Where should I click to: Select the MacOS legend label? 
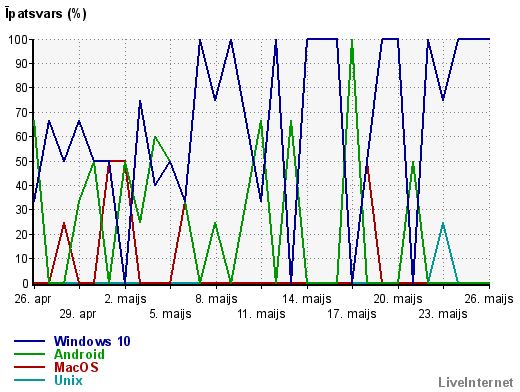(x=76, y=367)
